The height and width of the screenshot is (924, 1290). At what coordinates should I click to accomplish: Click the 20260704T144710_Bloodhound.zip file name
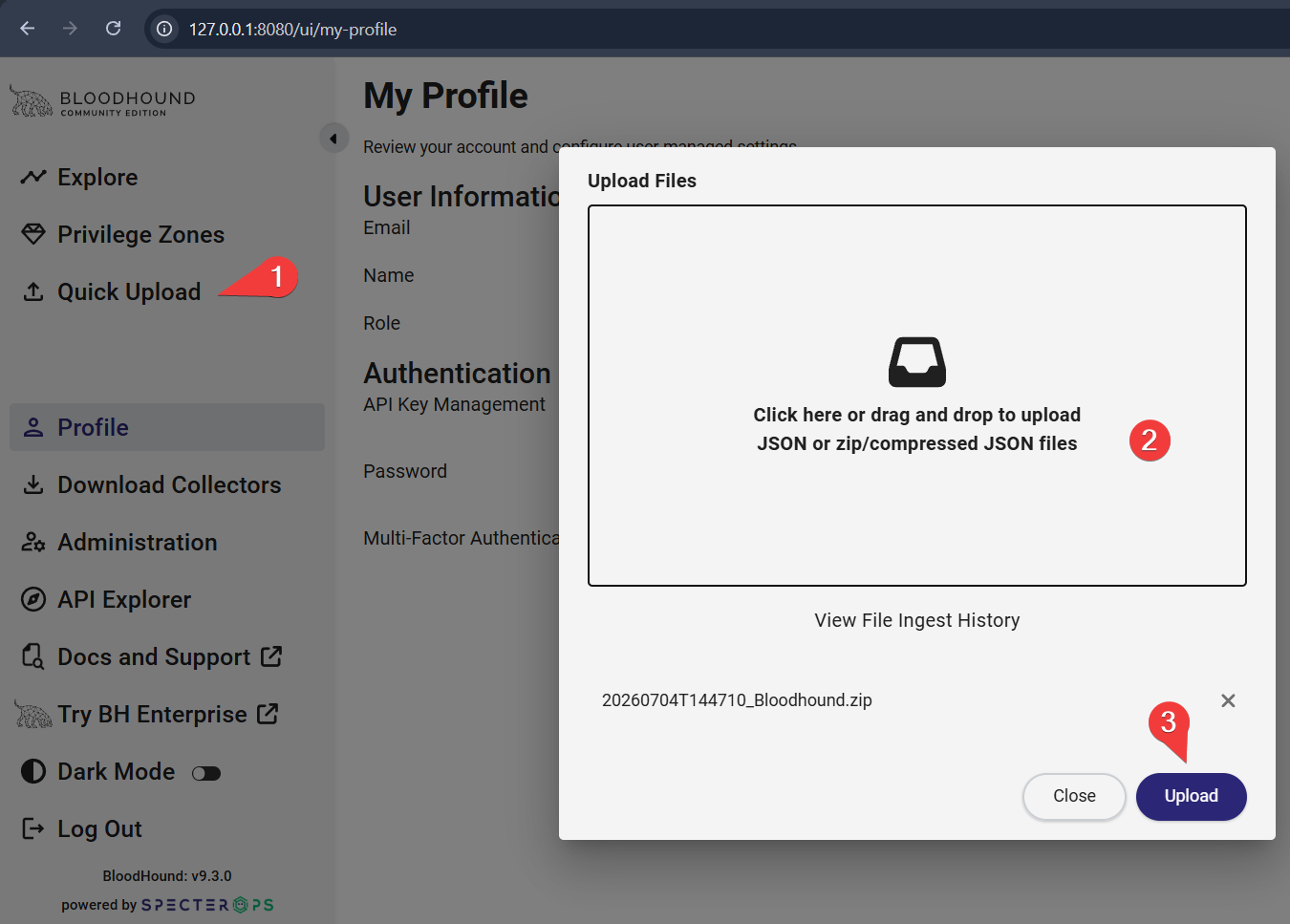click(737, 700)
